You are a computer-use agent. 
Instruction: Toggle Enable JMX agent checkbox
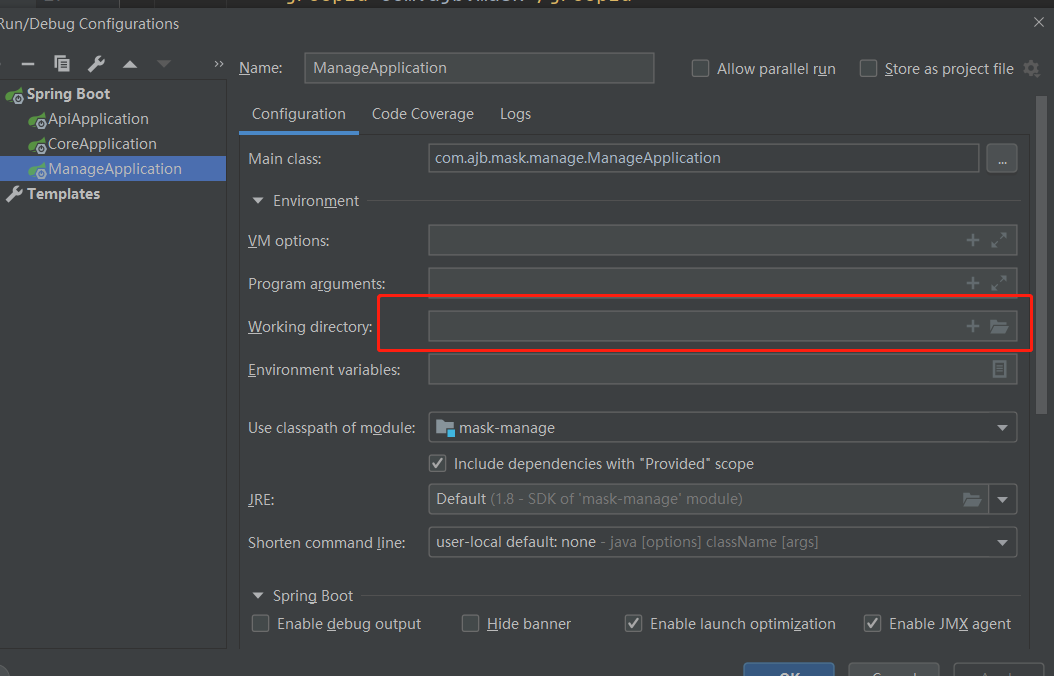pyautogui.click(x=873, y=624)
